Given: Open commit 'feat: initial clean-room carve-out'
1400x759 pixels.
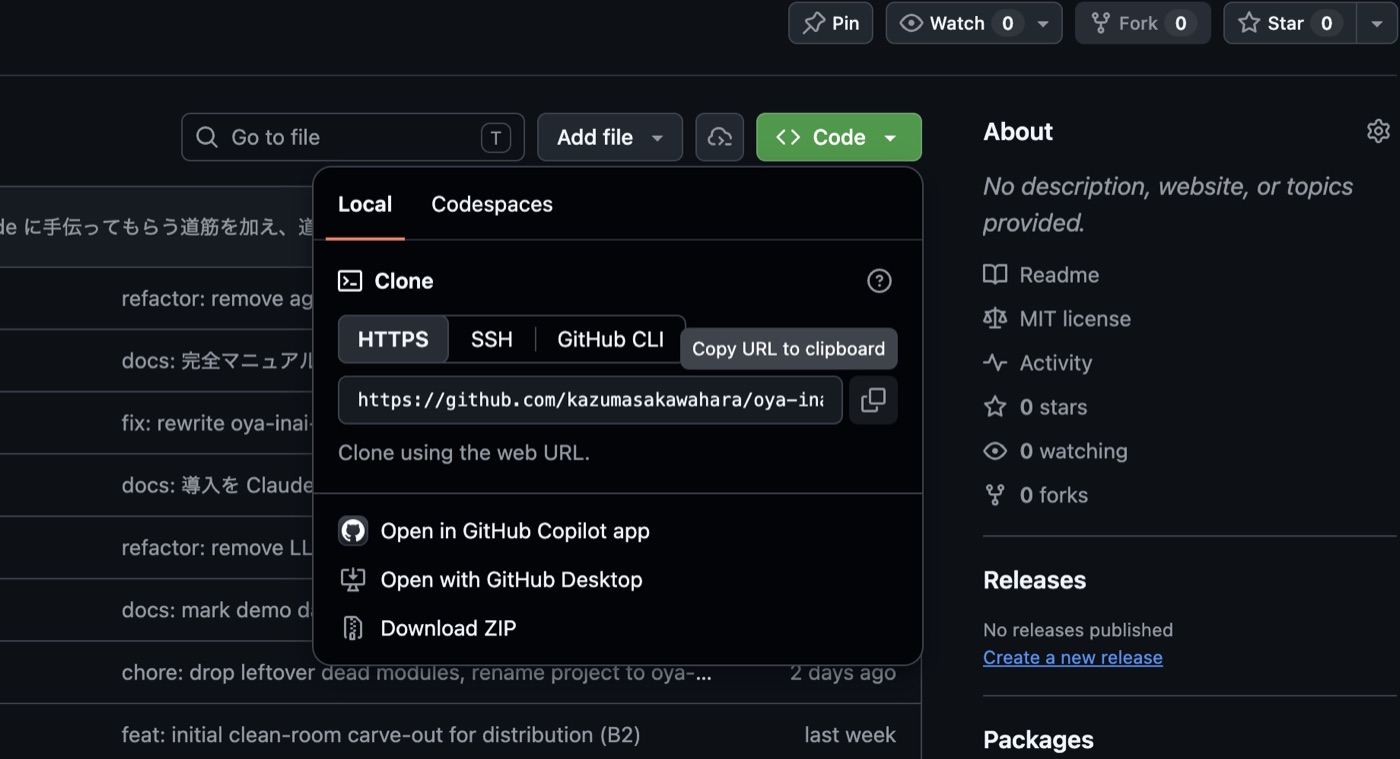Looking at the screenshot, I should click(380, 735).
